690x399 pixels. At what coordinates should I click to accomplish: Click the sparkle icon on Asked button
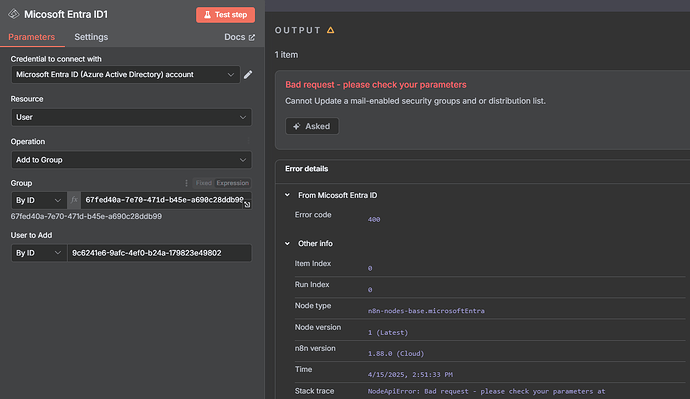click(297, 126)
